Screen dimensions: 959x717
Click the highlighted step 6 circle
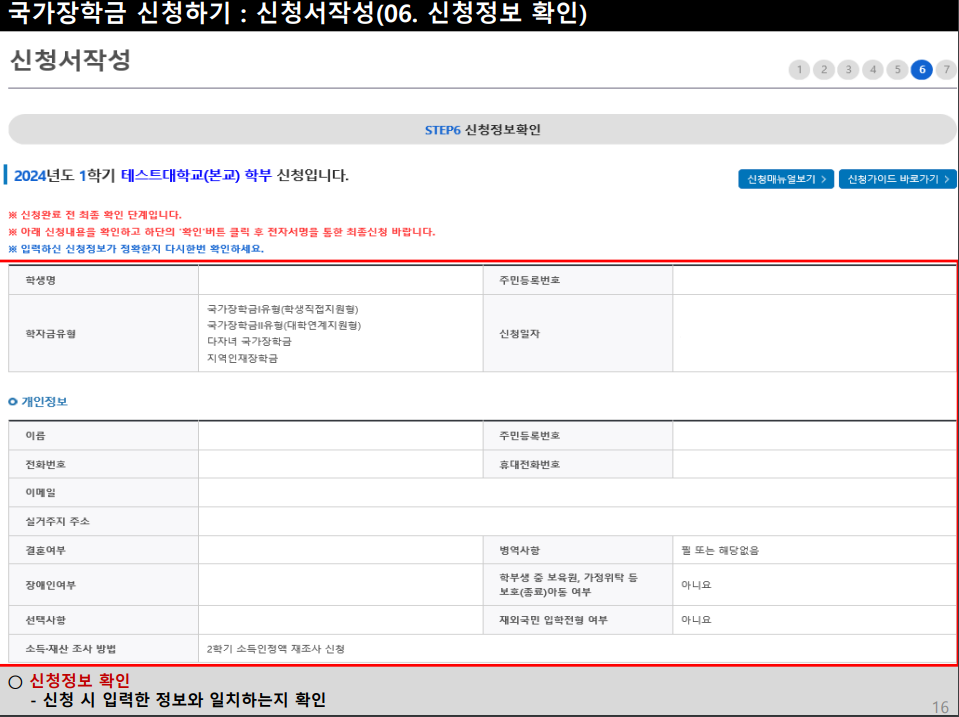pyautogui.click(x=921, y=70)
